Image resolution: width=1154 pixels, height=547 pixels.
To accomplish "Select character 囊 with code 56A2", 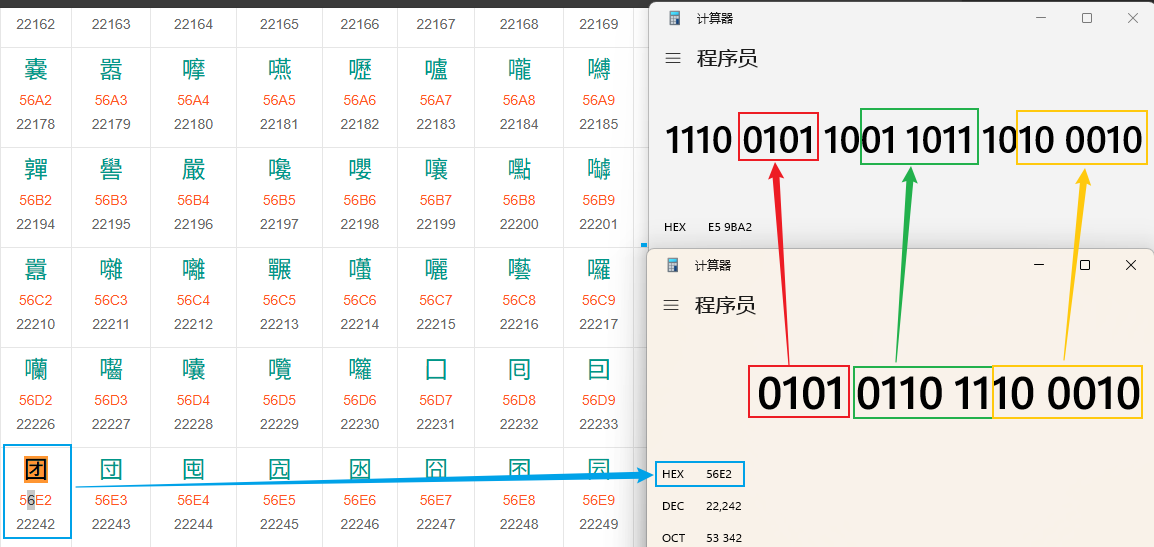I will [36, 69].
